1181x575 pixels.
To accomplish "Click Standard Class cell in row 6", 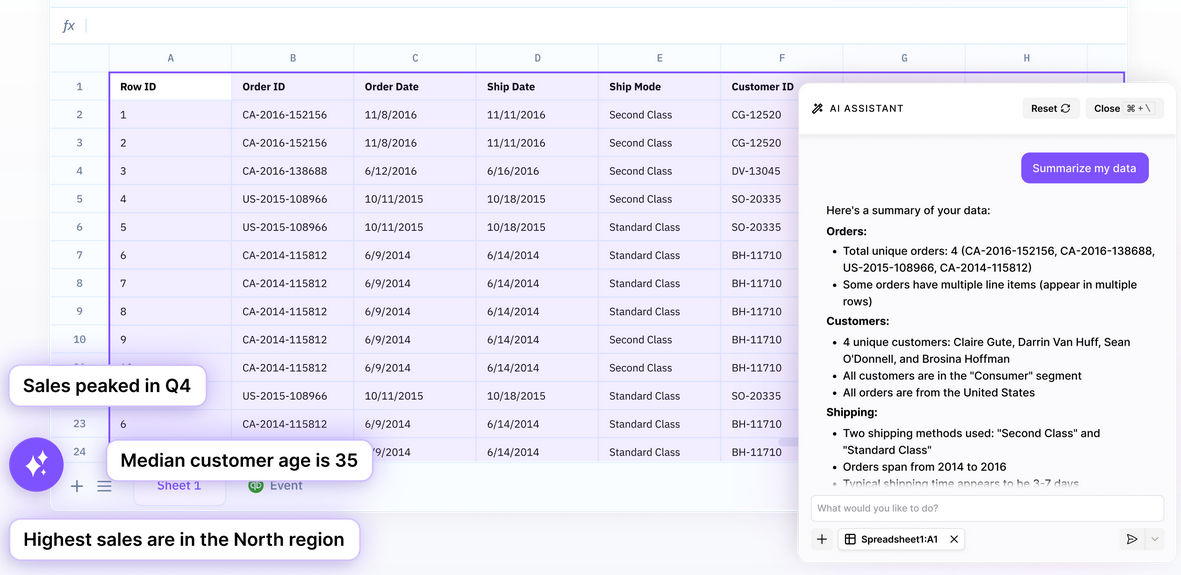I will pos(660,227).
